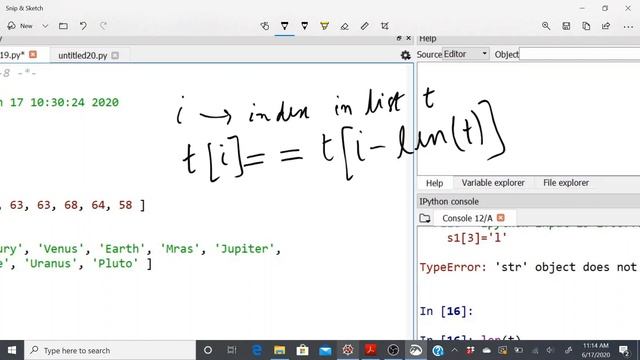Toggle the ruler tool
The image size is (640, 360).
click(x=364, y=26)
